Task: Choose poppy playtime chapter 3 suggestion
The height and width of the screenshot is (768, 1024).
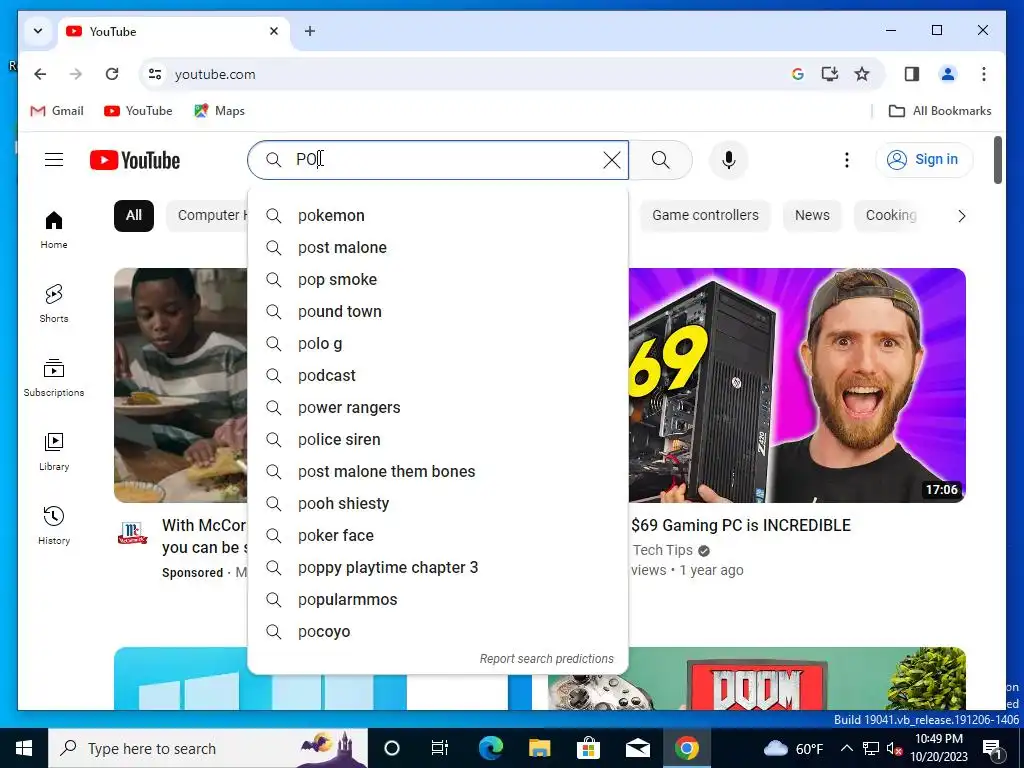Action: tap(438, 568)
